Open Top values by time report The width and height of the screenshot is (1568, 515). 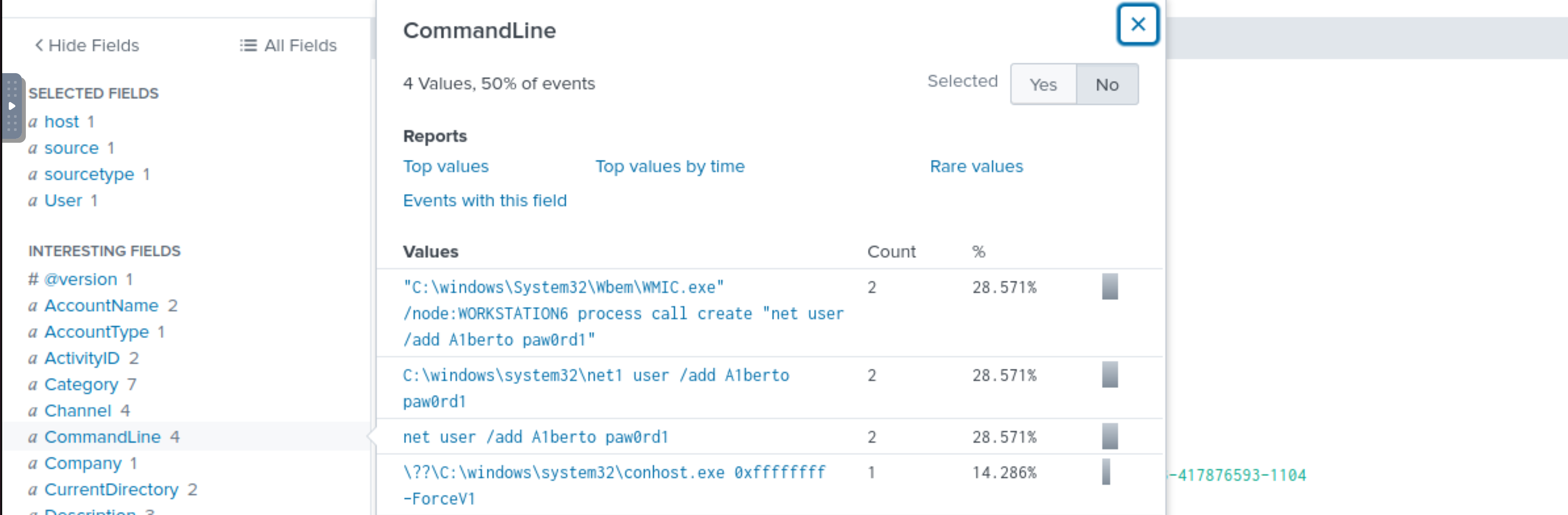(669, 166)
